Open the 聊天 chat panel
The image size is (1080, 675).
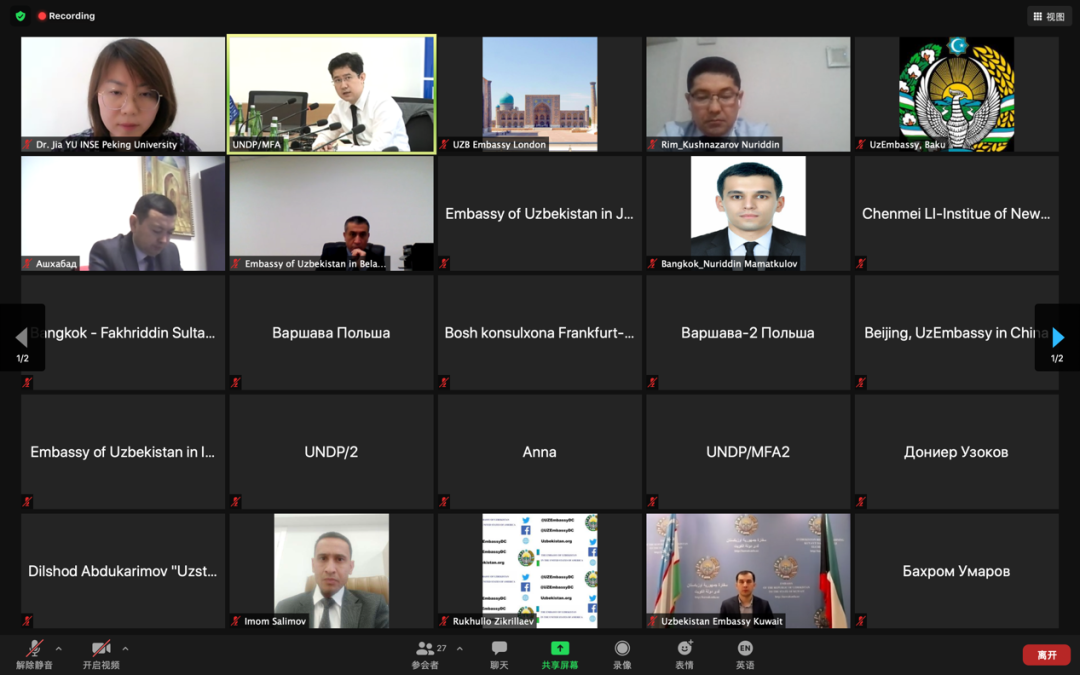pyautogui.click(x=499, y=655)
